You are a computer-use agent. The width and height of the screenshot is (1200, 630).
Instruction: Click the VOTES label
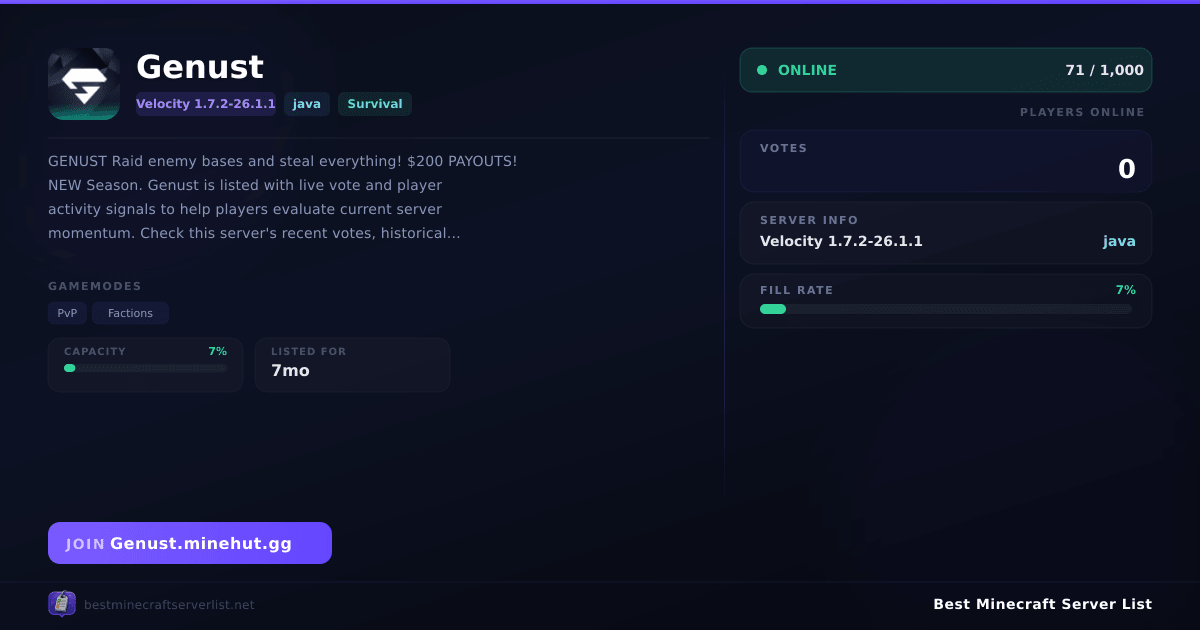click(x=783, y=148)
